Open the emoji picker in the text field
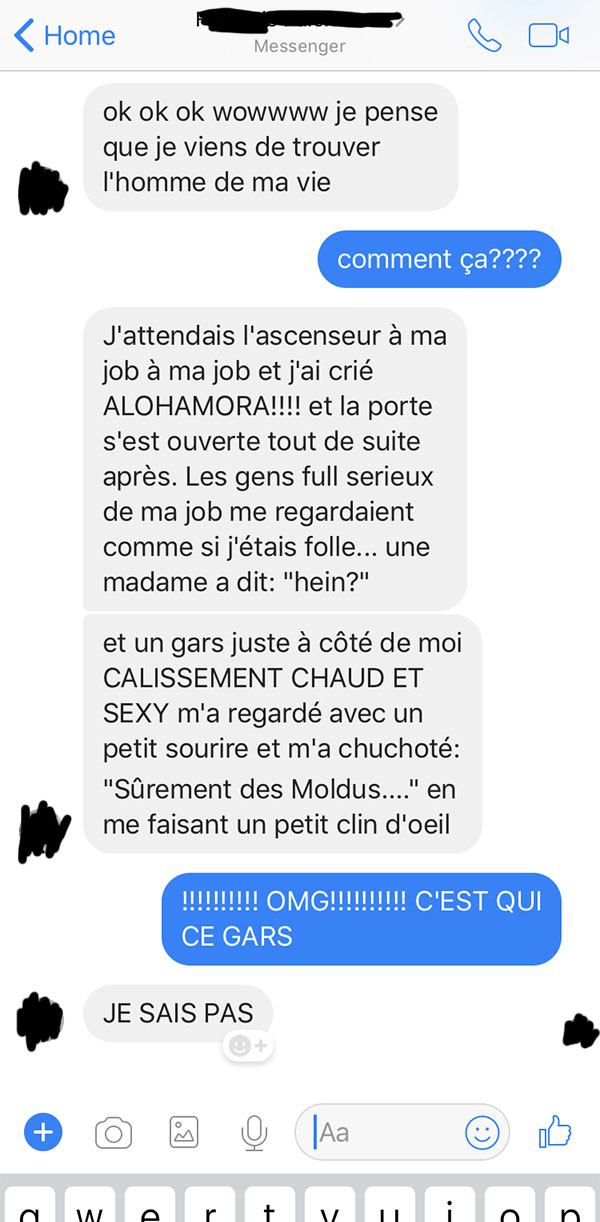This screenshot has width=600, height=1222. [x=482, y=1132]
